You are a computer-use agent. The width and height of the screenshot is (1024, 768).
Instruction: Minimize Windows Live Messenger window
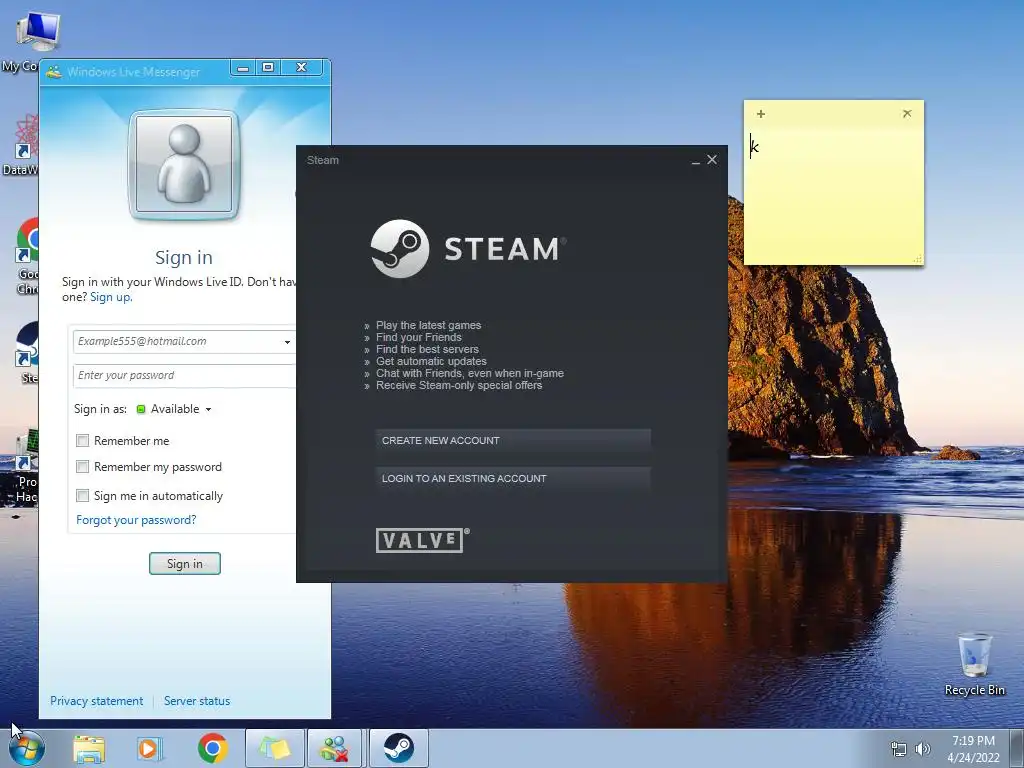(x=243, y=68)
